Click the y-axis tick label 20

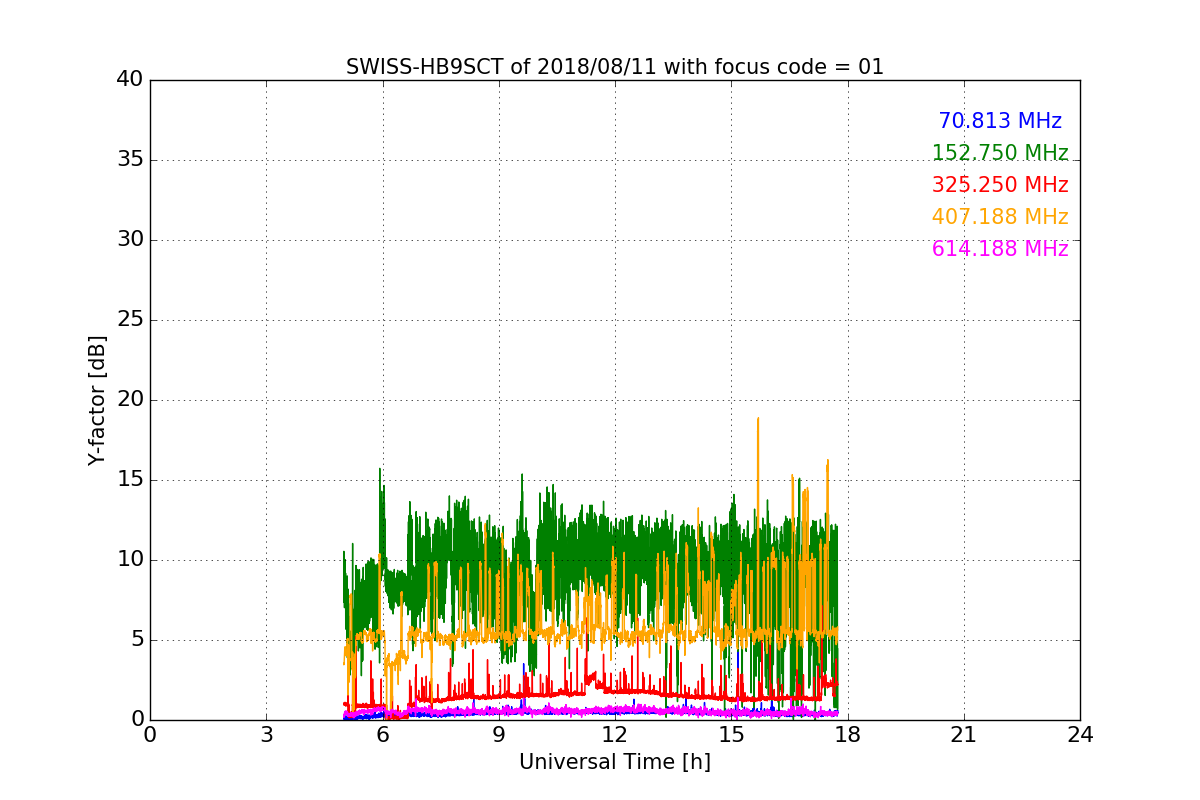coord(130,400)
